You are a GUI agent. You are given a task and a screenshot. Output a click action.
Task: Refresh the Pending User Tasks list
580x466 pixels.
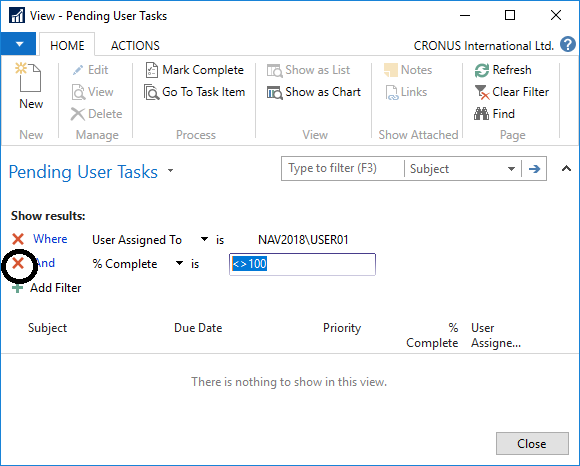503,70
